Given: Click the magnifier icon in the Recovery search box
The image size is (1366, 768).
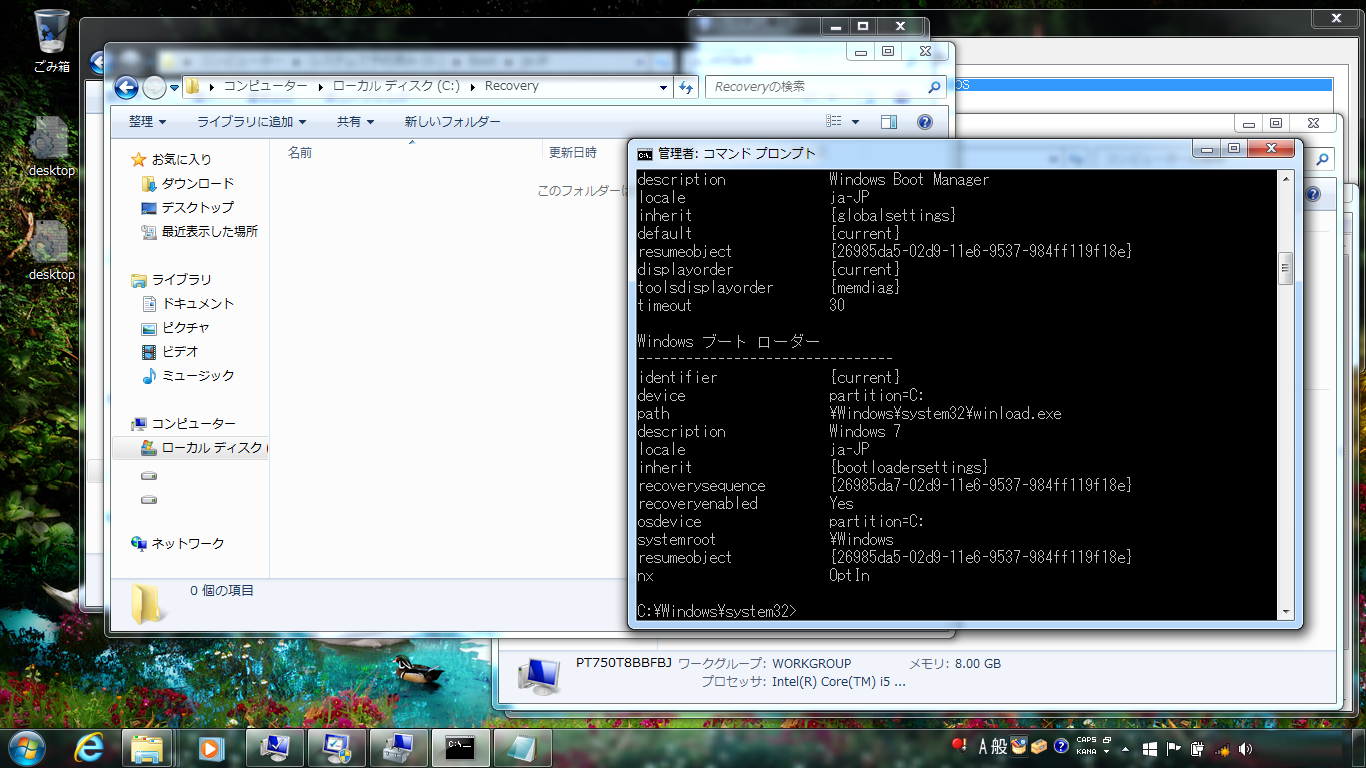Looking at the screenshot, I should tap(935, 87).
